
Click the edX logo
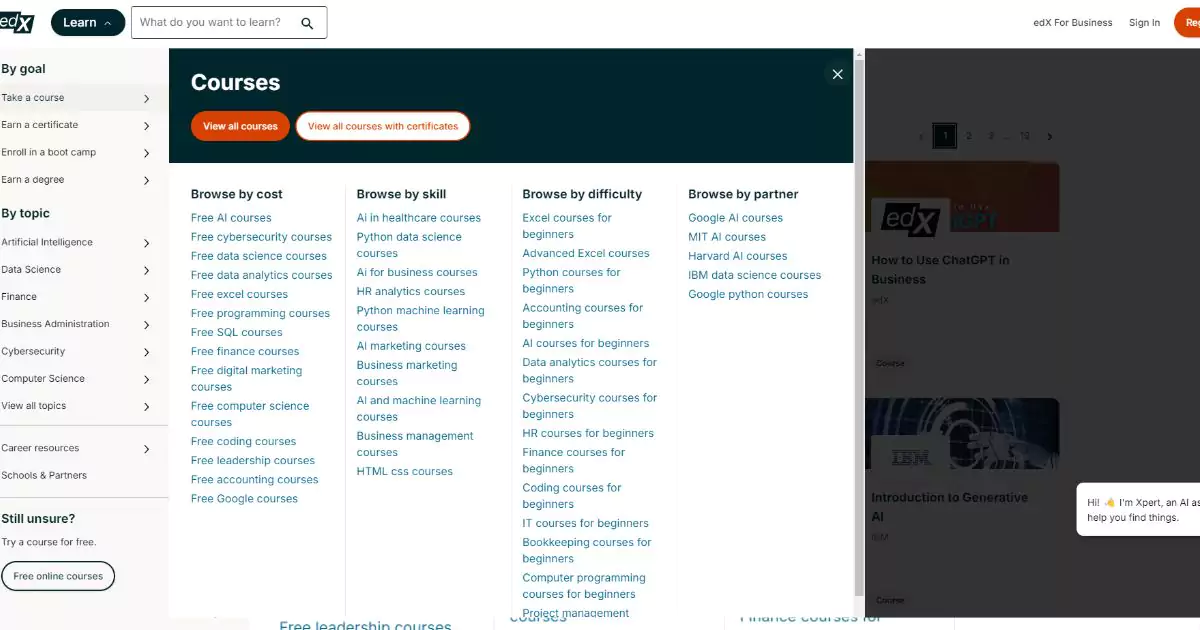pyautogui.click(x=17, y=22)
